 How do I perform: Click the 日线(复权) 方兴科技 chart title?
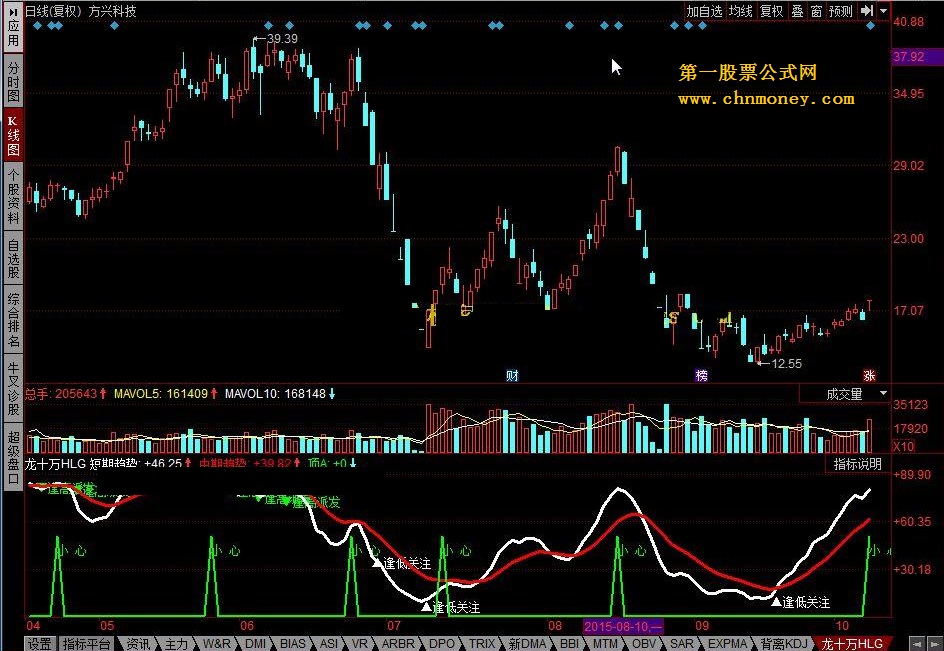click(x=81, y=11)
